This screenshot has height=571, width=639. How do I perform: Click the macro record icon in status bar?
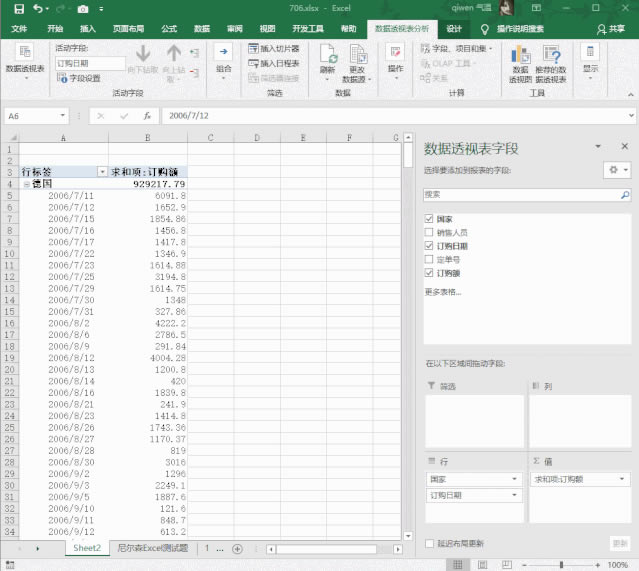pos(10,565)
